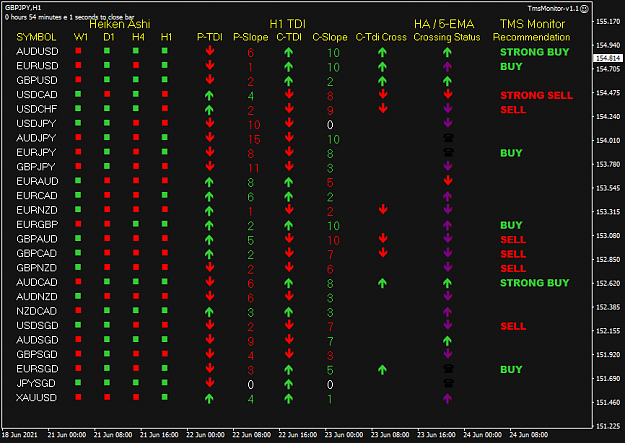Click USDCAD red D1 Heiken Ashi square
Screen dimensions: 625x443
[x=107, y=94]
